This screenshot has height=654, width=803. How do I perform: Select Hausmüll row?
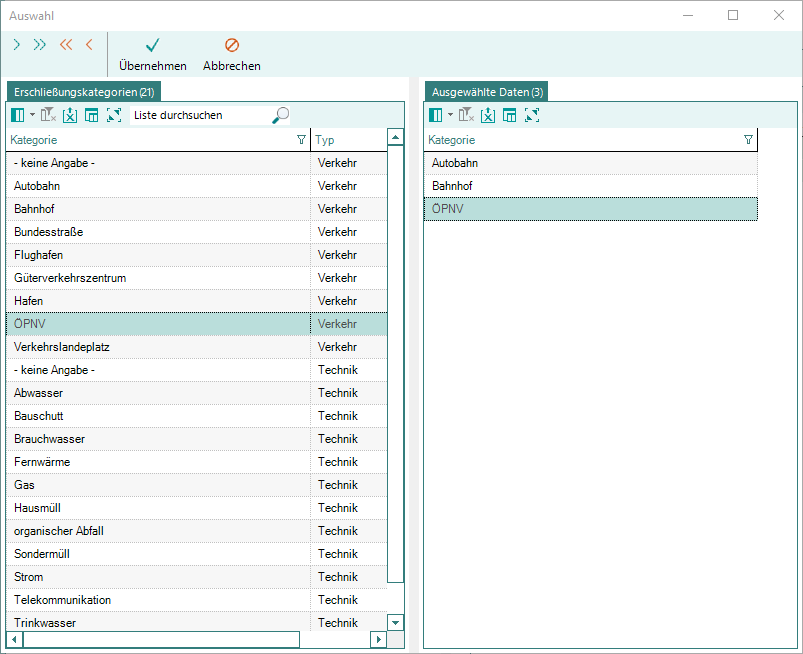(x=197, y=508)
